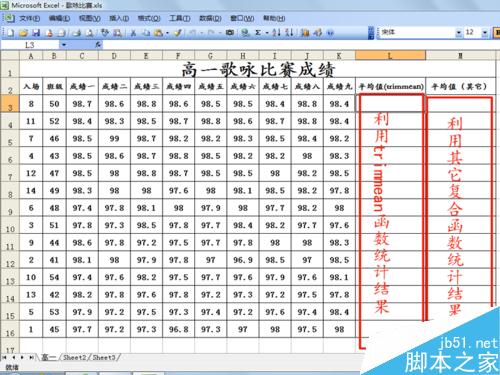
Task: Click the Print Preview magnifier icon
Action: (x=90, y=33)
